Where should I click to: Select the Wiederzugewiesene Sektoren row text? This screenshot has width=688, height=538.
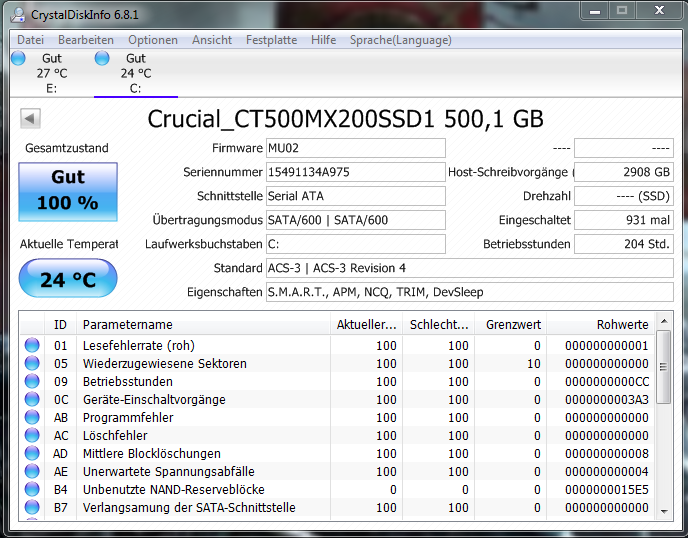click(165, 364)
